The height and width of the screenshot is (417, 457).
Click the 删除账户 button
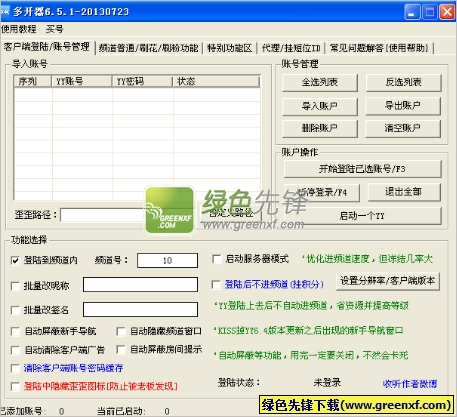pyautogui.click(x=320, y=128)
